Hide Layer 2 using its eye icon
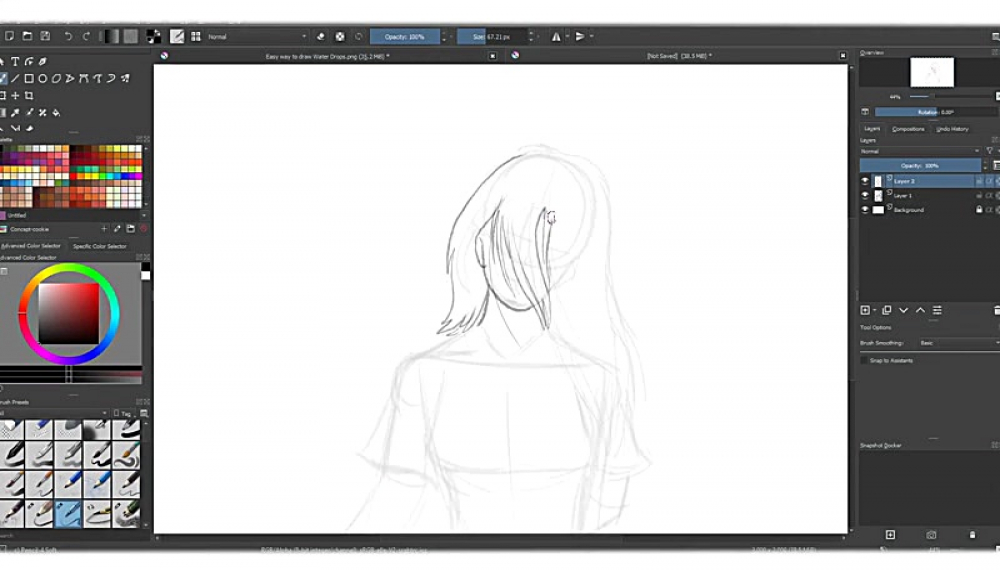This screenshot has width=1000, height=570. 866,181
